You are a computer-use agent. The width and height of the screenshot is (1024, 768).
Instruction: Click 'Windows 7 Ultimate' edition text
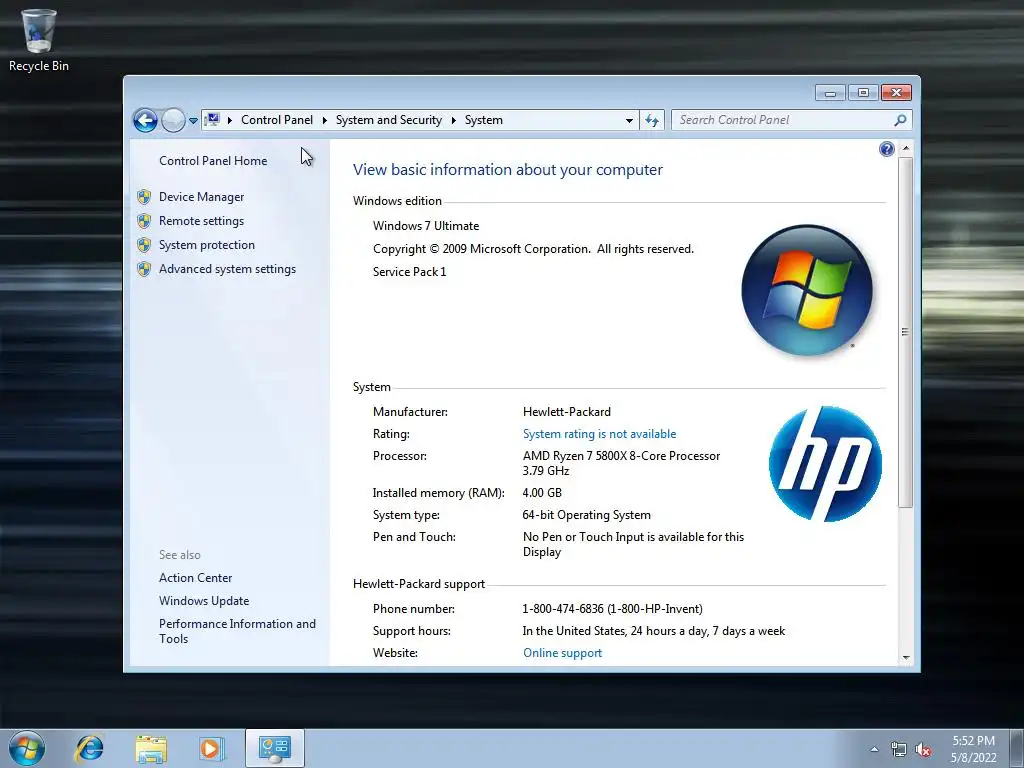(x=426, y=226)
